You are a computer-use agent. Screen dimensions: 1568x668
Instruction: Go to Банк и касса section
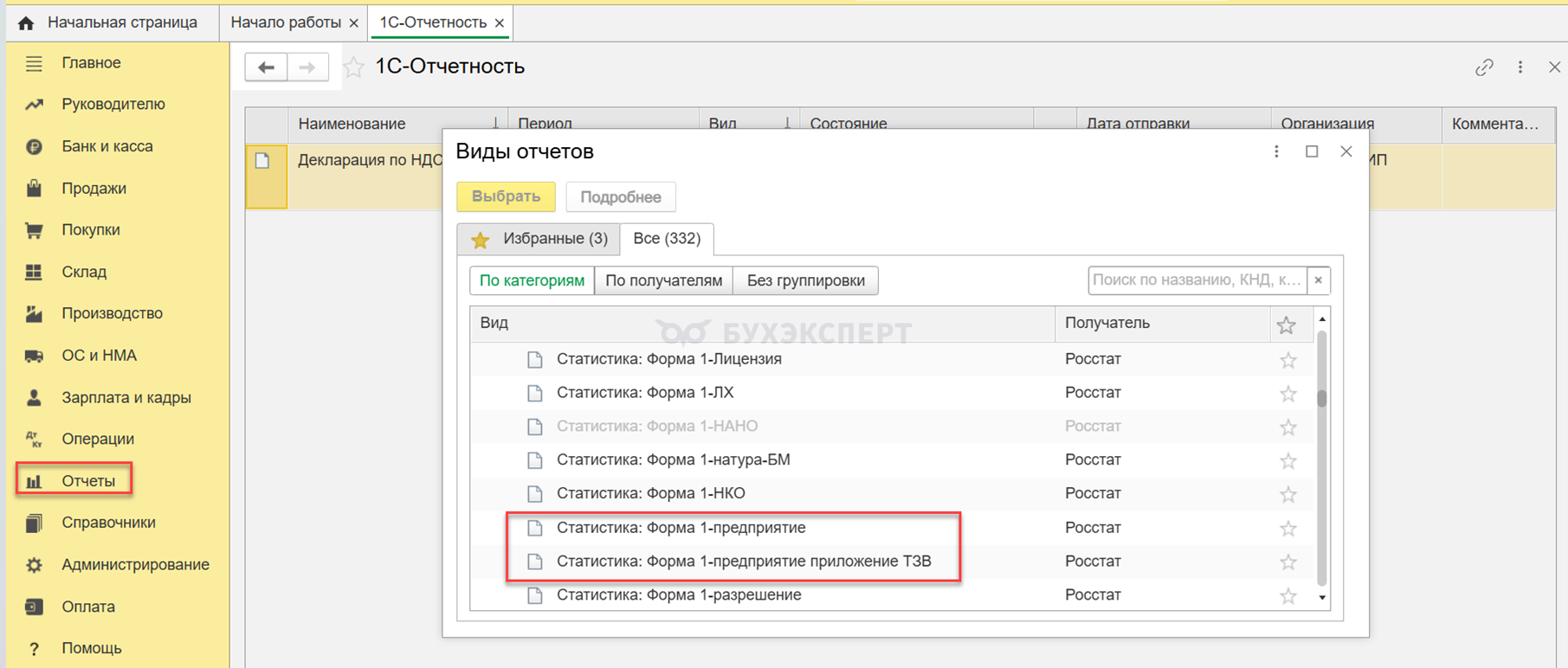(106, 146)
